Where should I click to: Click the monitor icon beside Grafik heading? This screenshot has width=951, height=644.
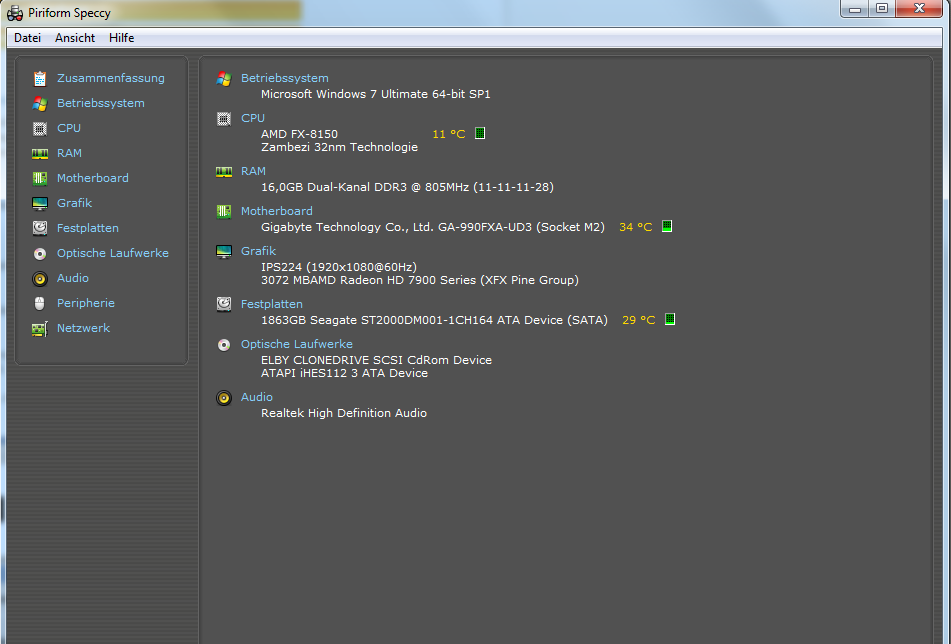click(x=224, y=252)
